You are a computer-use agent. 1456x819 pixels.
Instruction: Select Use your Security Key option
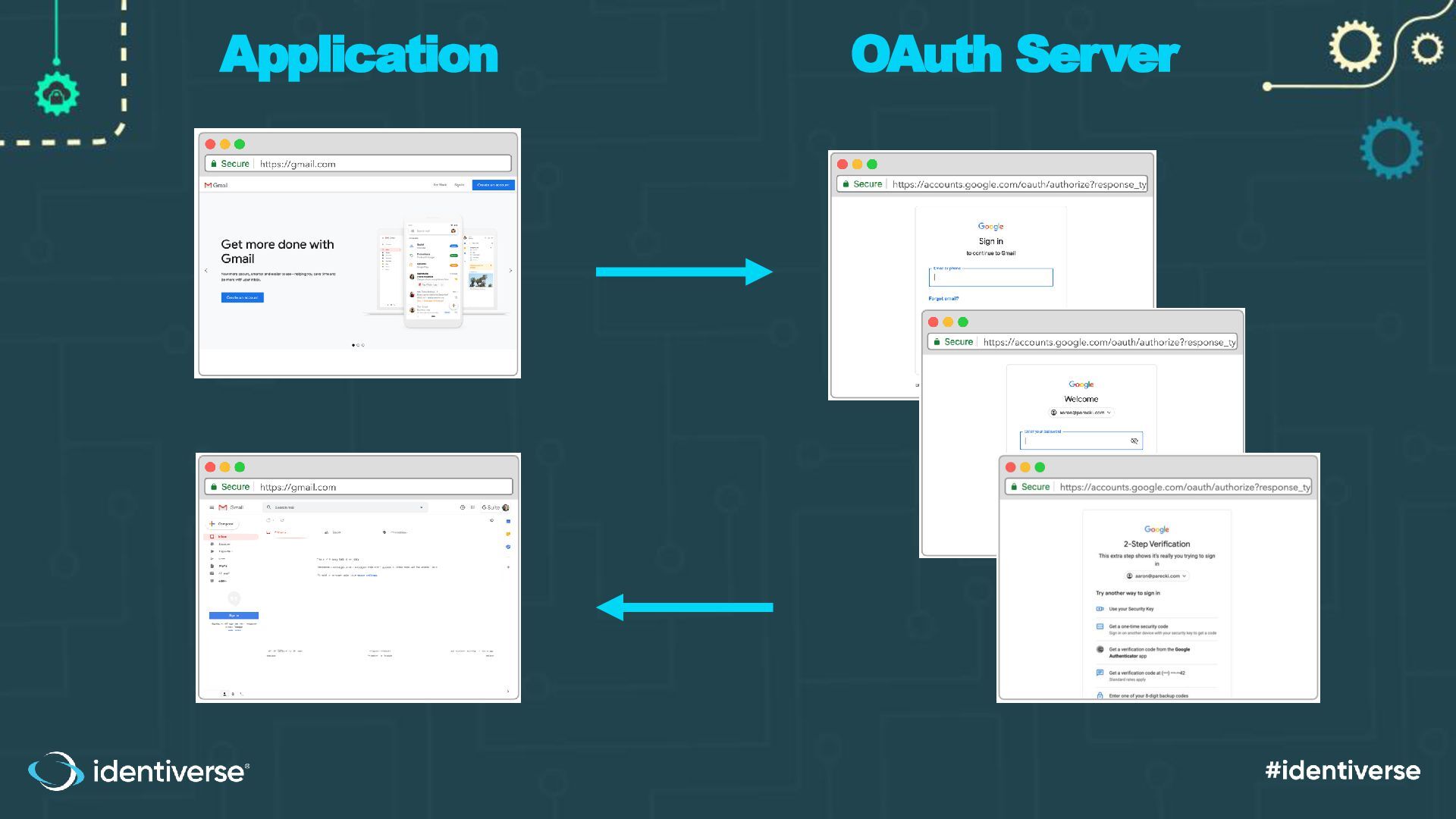[x=1131, y=609]
